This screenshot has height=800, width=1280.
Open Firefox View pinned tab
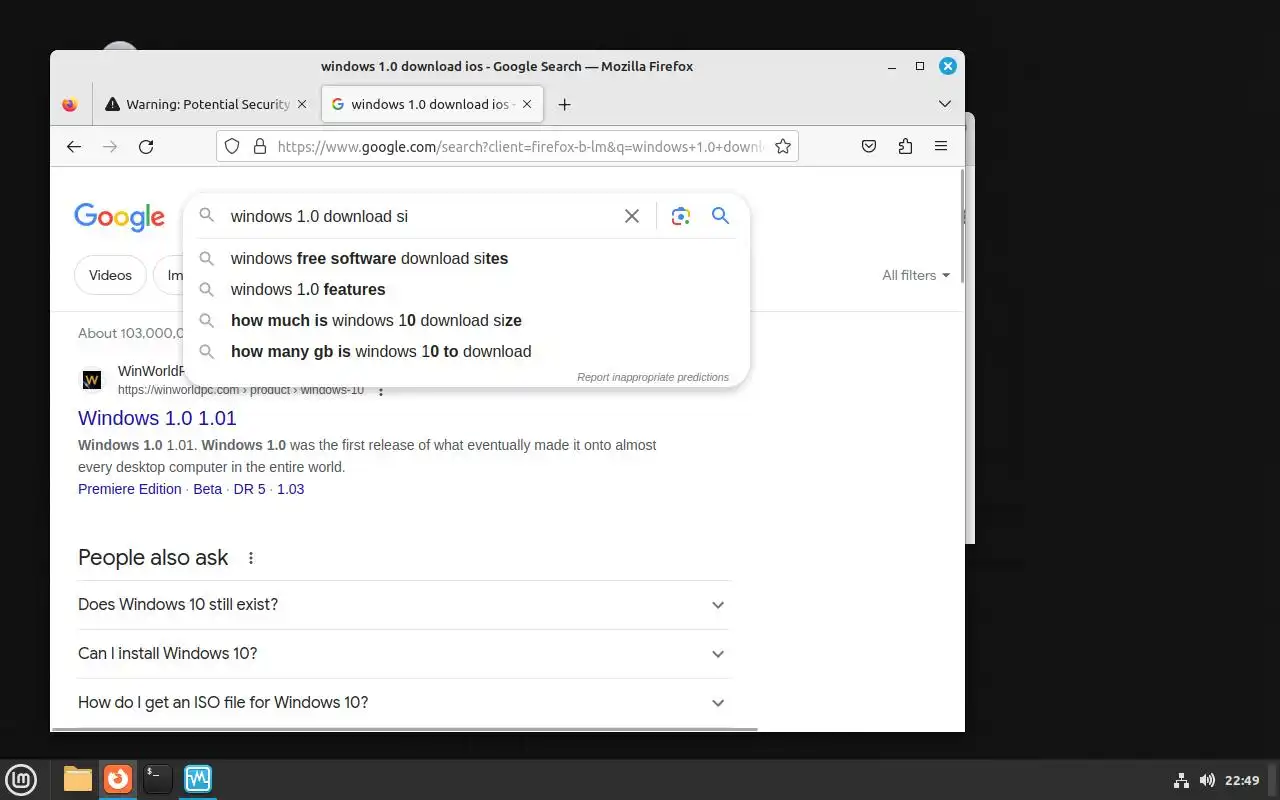click(x=70, y=104)
